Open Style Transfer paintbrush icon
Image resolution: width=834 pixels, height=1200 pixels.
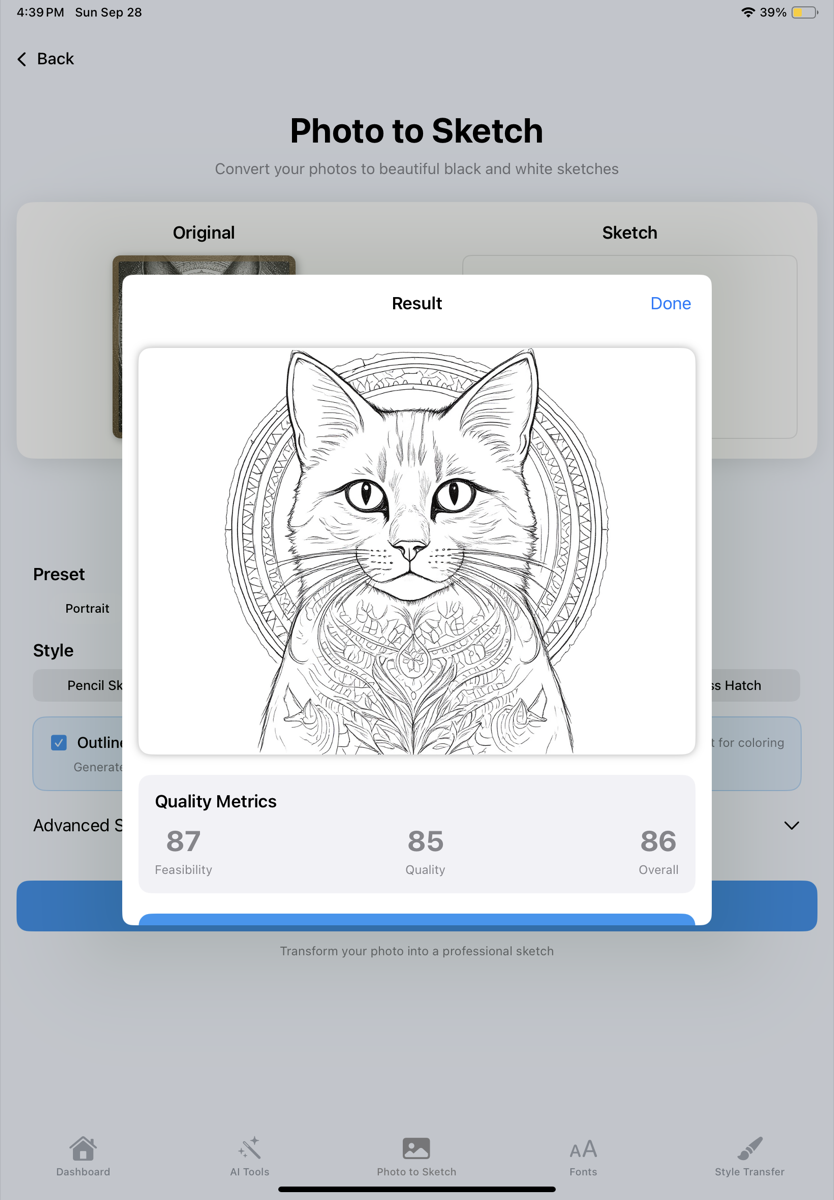coord(749,1148)
